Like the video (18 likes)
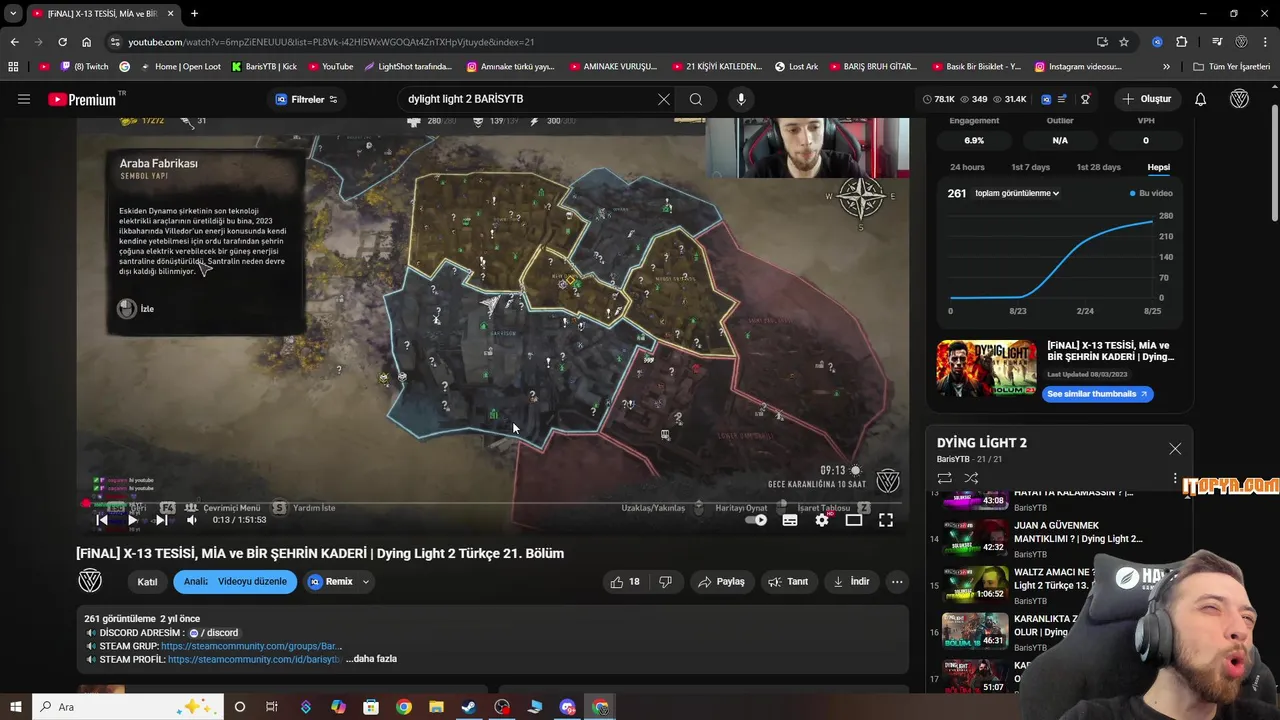This screenshot has height=720, width=1280. point(626,582)
